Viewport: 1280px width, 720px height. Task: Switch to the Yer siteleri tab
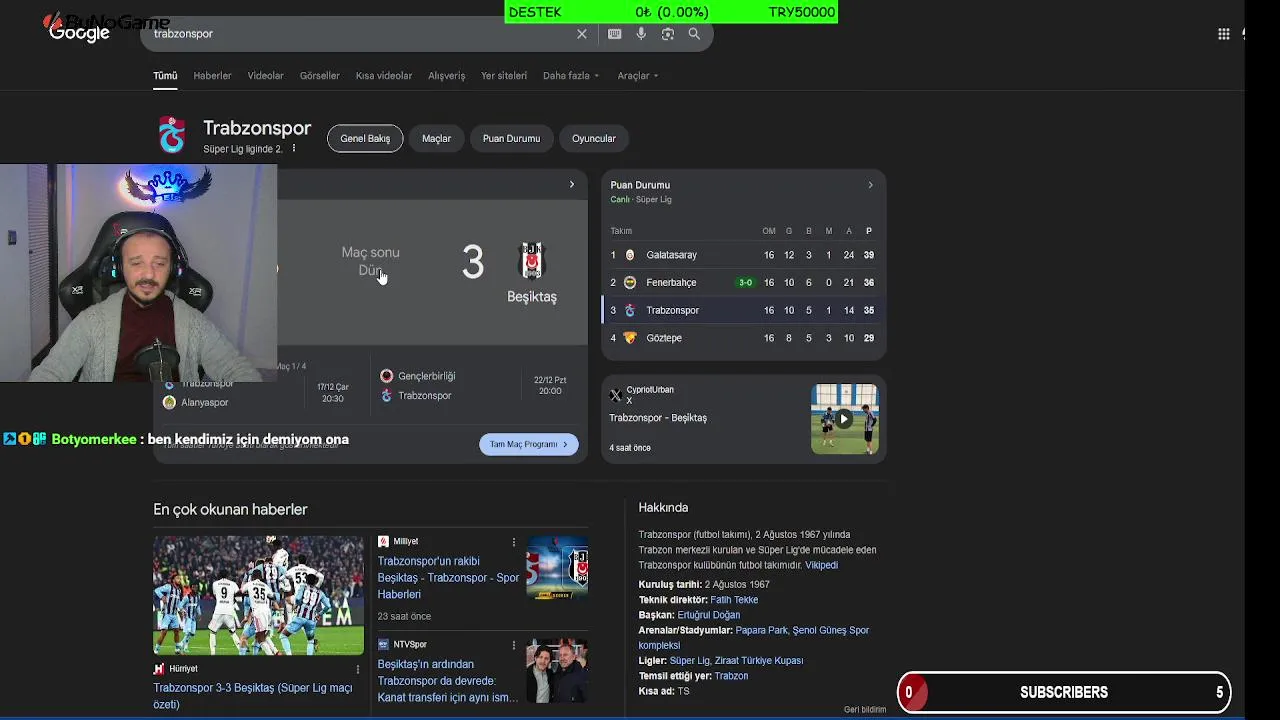click(504, 76)
